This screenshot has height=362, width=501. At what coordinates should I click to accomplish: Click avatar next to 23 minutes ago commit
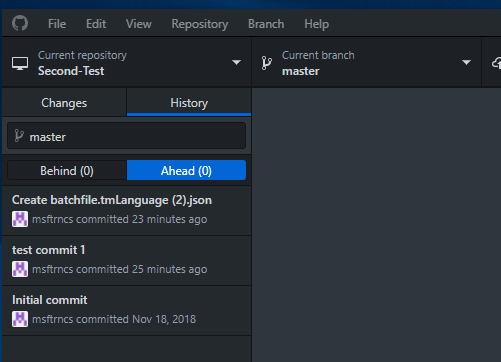(20, 219)
